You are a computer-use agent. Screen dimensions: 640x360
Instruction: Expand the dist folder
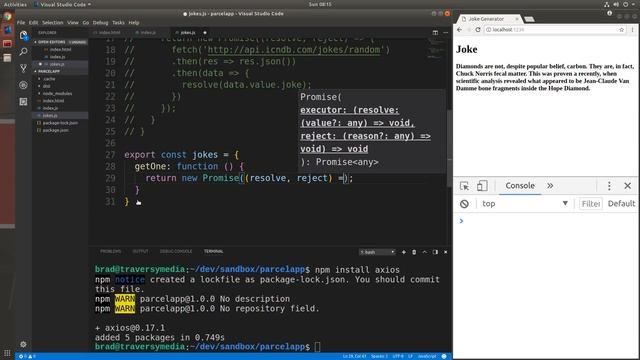[60, 86]
